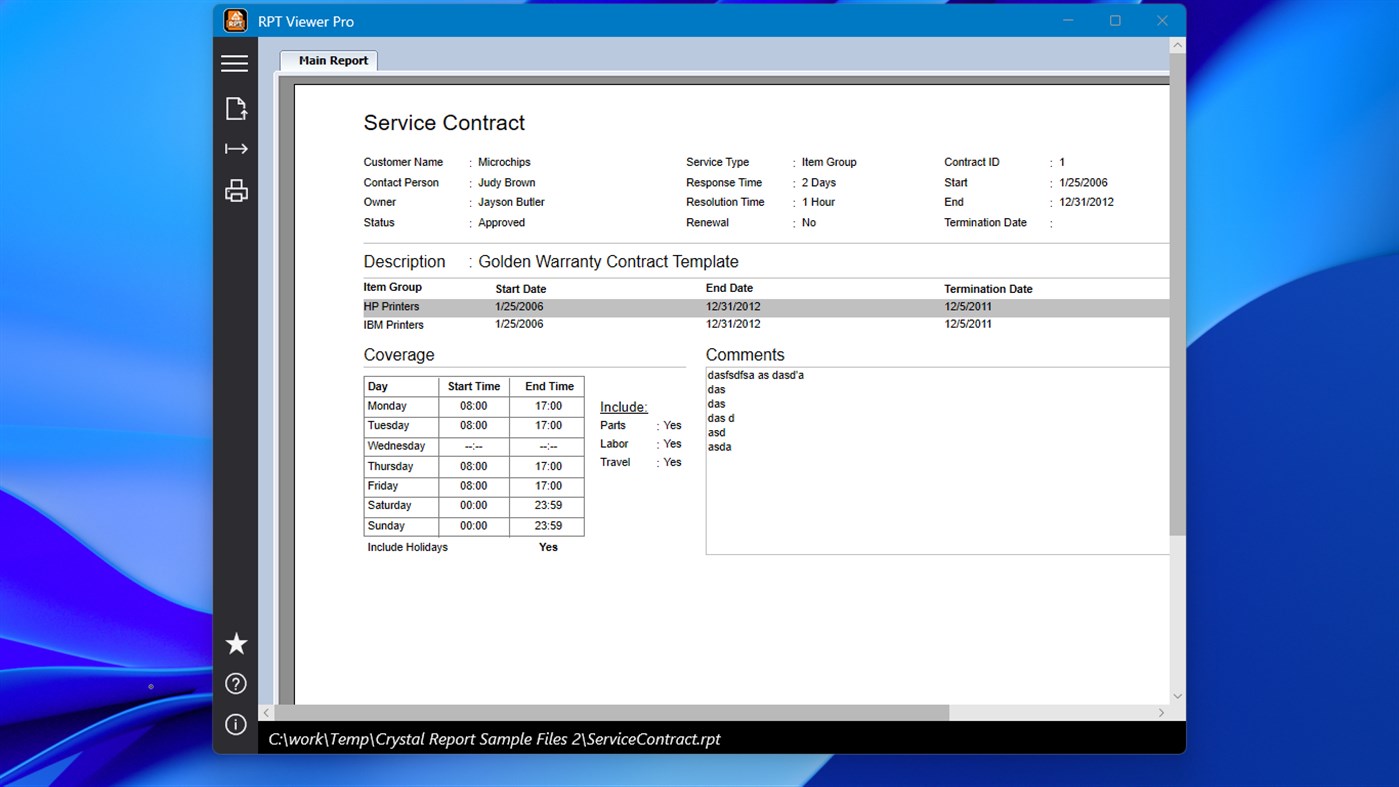Click the response time value 2 Days
1399x787 pixels.
point(819,183)
